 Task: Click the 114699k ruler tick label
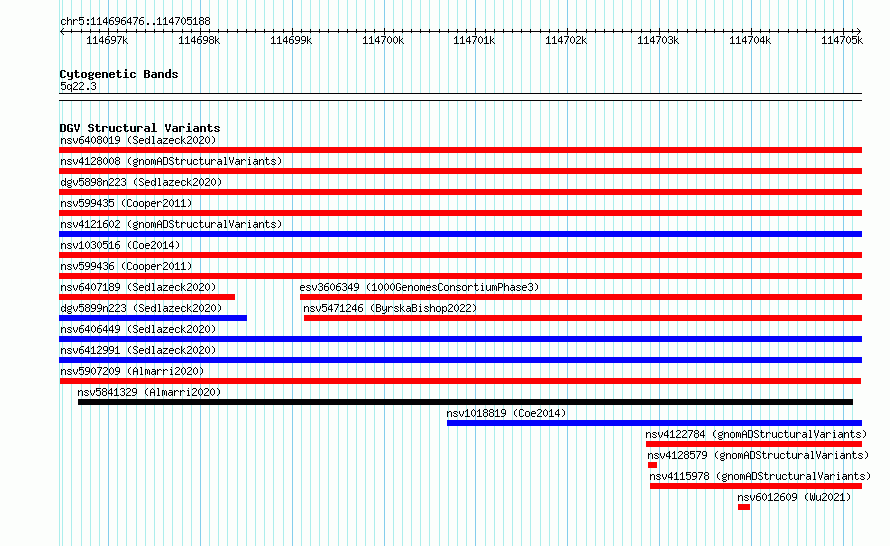(x=291, y=40)
